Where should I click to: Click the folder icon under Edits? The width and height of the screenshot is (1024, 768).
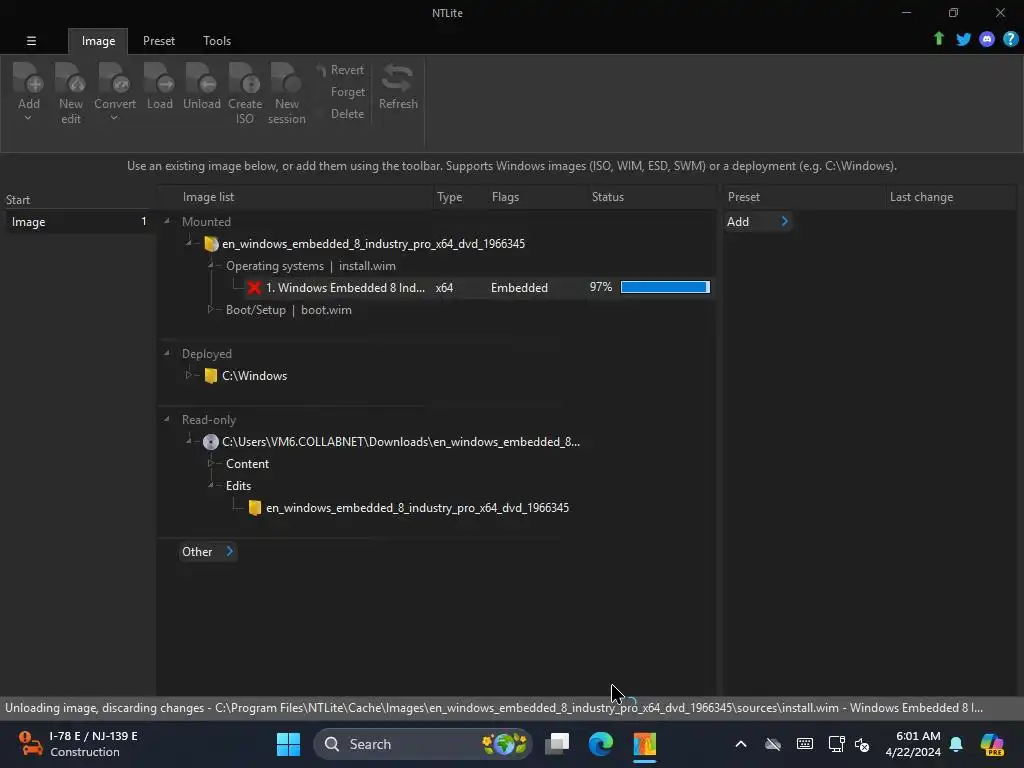click(x=255, y=508)
